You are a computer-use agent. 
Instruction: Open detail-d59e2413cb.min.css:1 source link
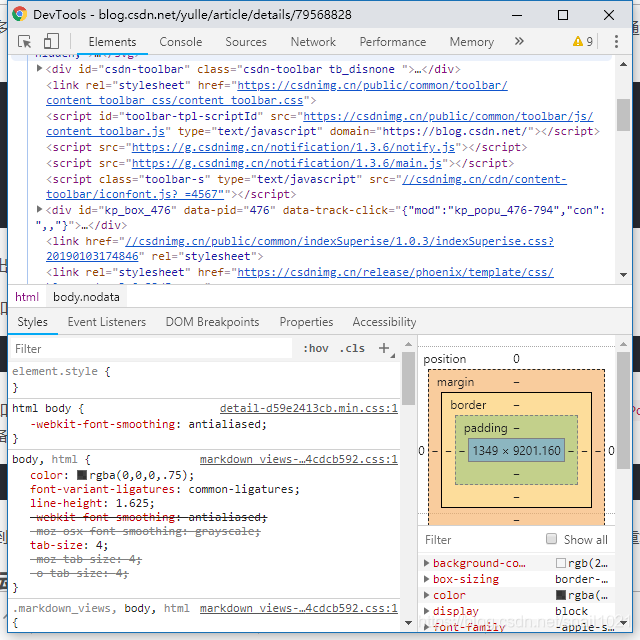pos(309,408)
